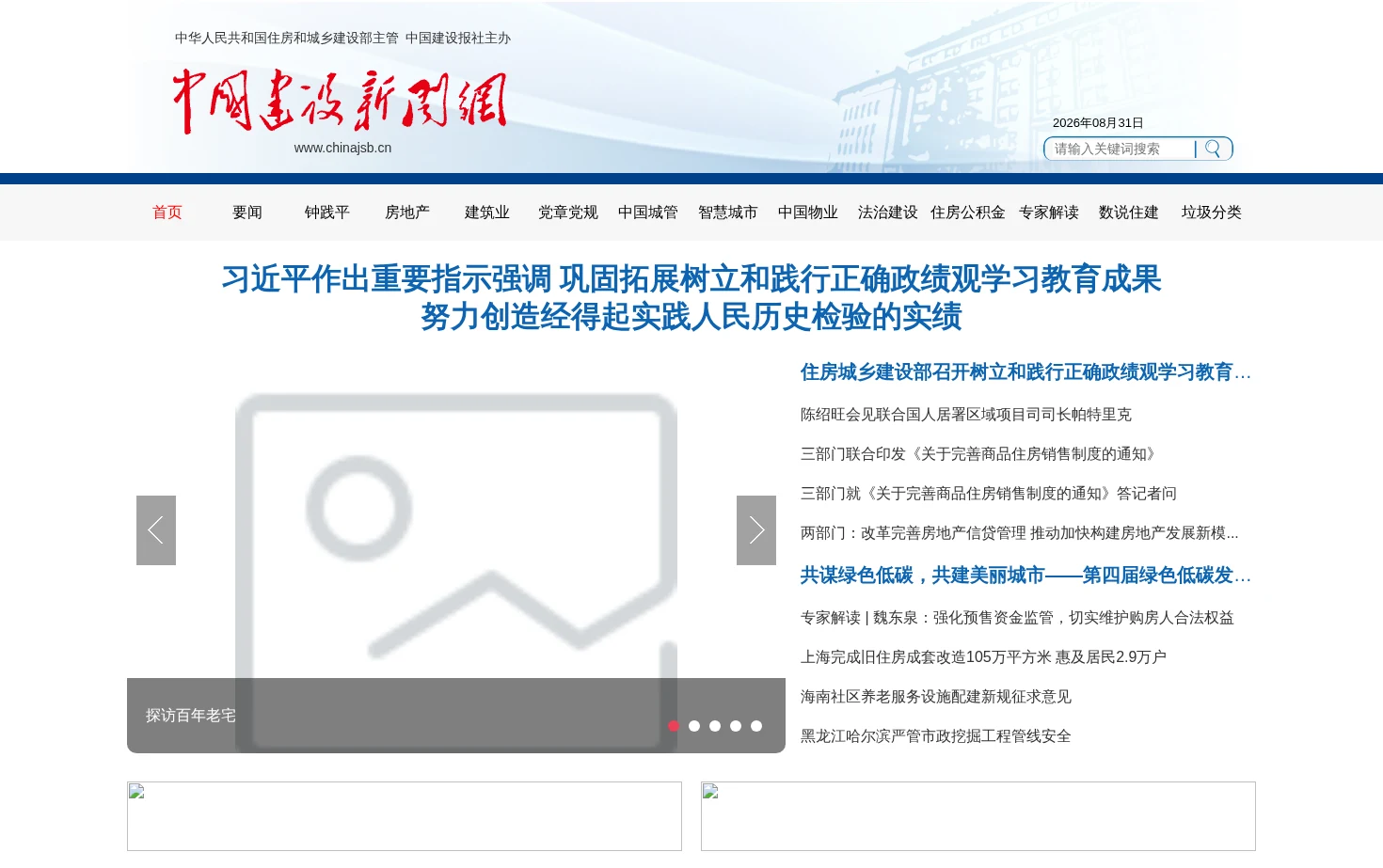Screen dimensions: 1383x868
Task: Open the 住房公积金 section
Action: point(968,213)
